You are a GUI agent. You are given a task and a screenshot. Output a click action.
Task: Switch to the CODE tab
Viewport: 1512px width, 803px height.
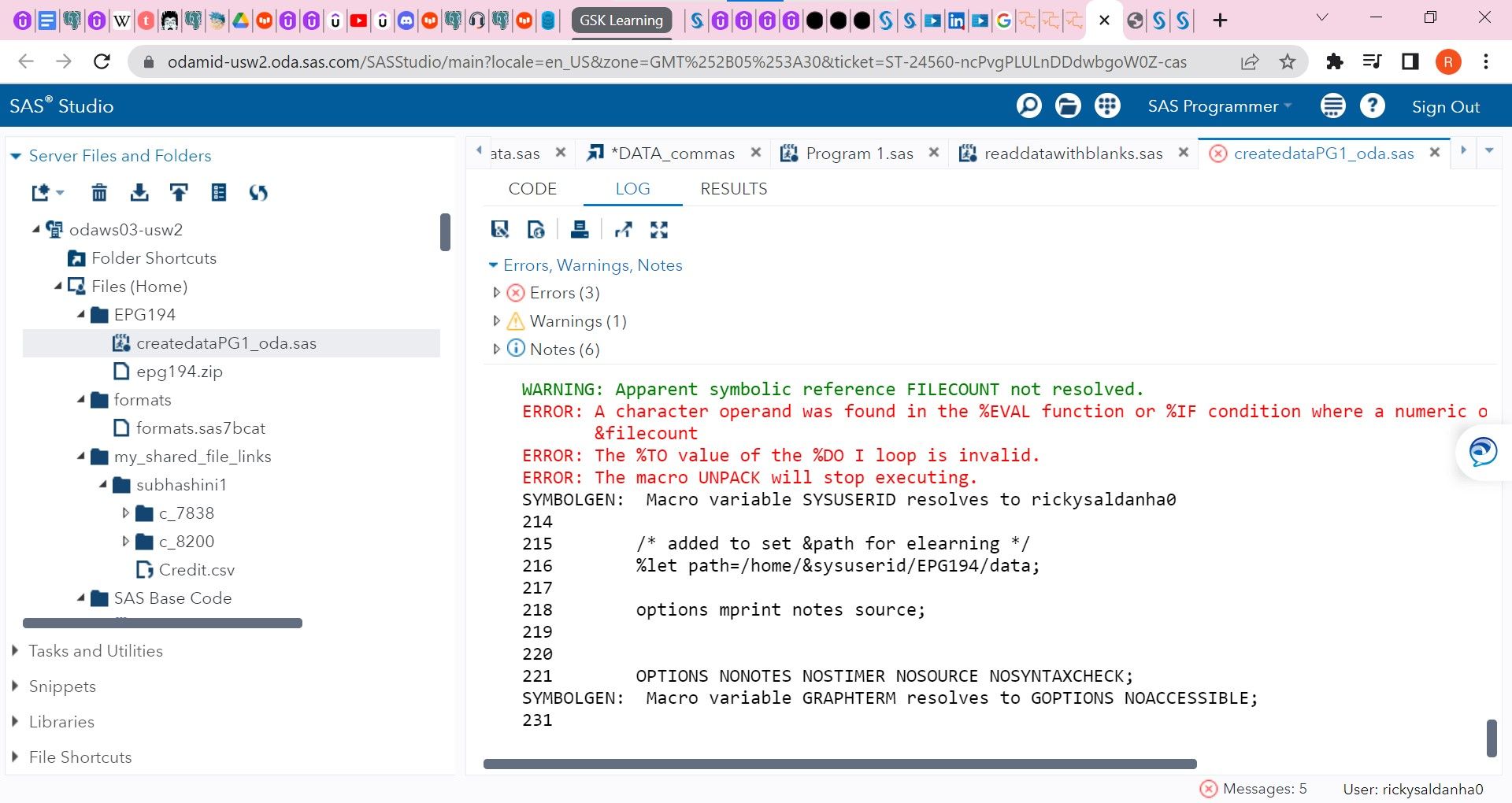coord(532,189)
